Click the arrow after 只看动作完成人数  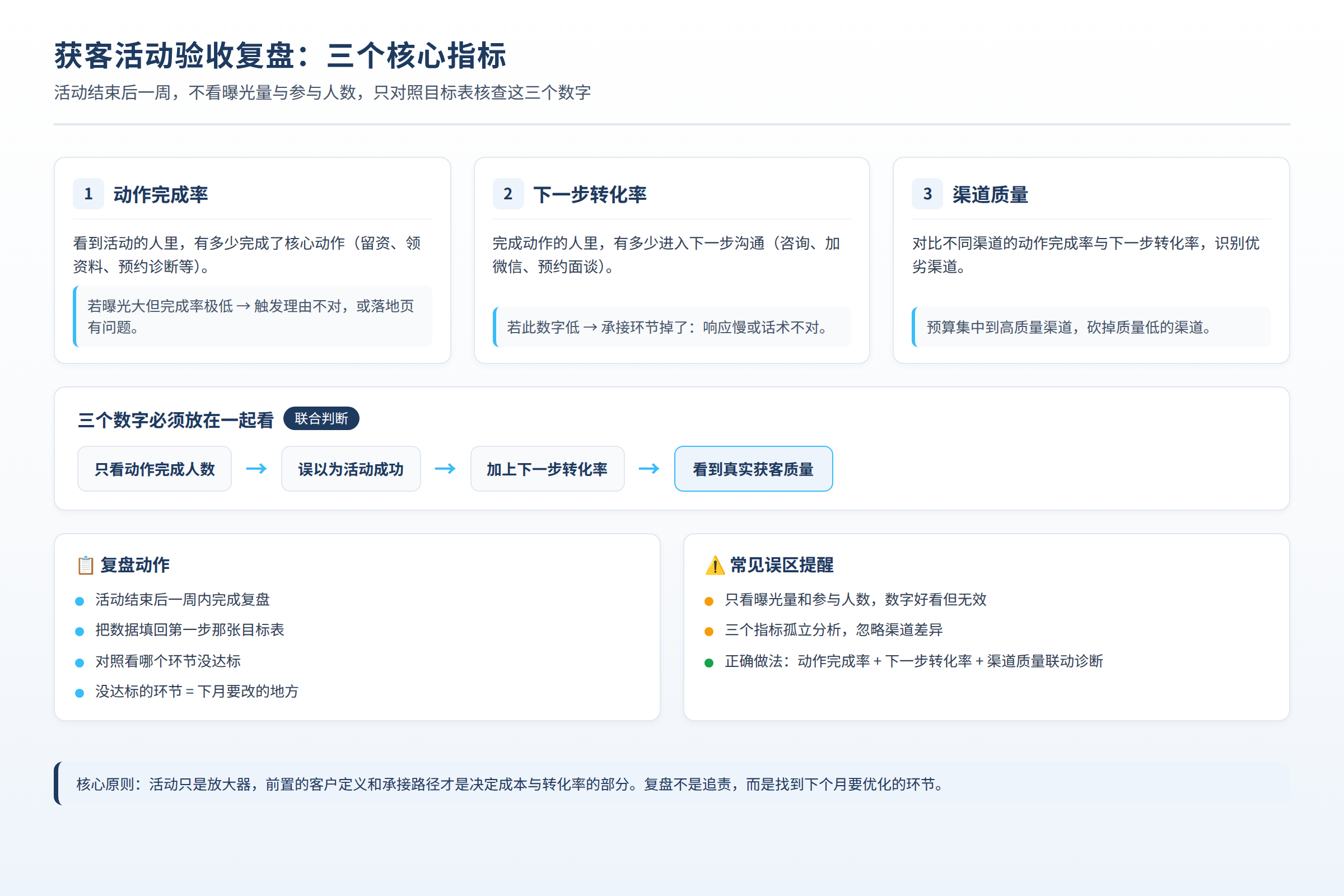click(256, 469)
